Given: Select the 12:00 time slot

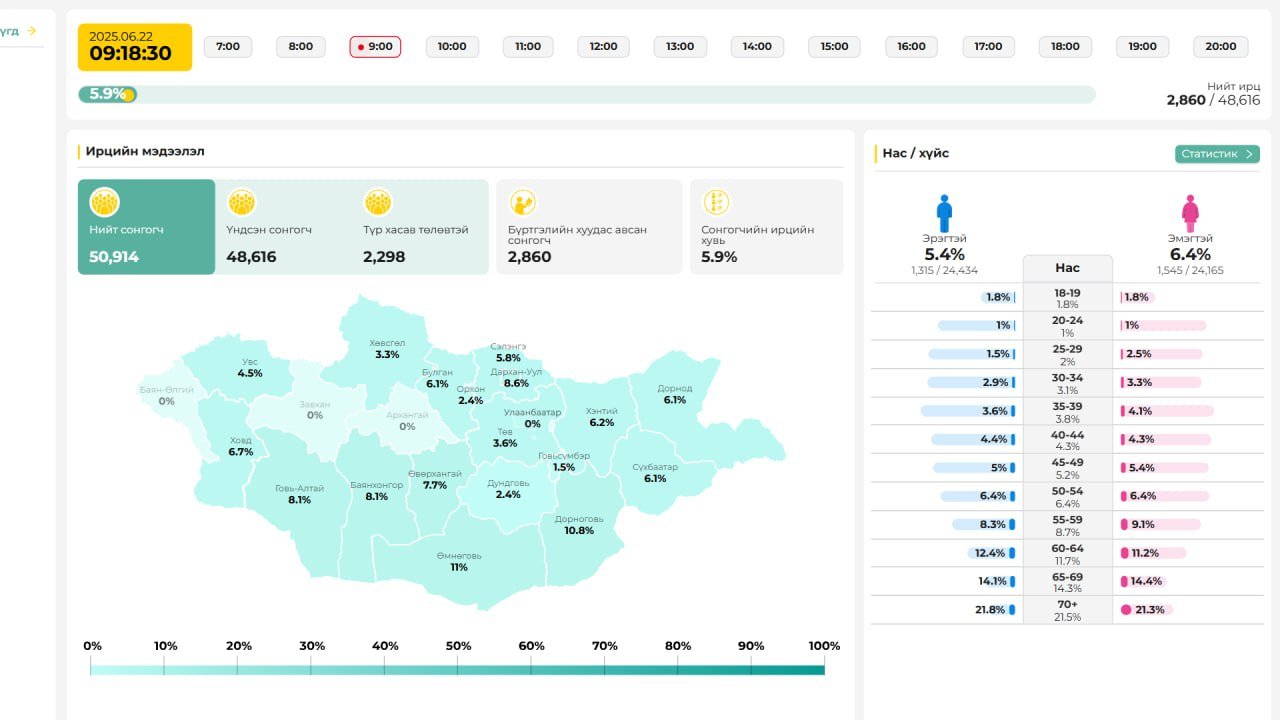Looking at the screenshot, I should coord(604,47).
